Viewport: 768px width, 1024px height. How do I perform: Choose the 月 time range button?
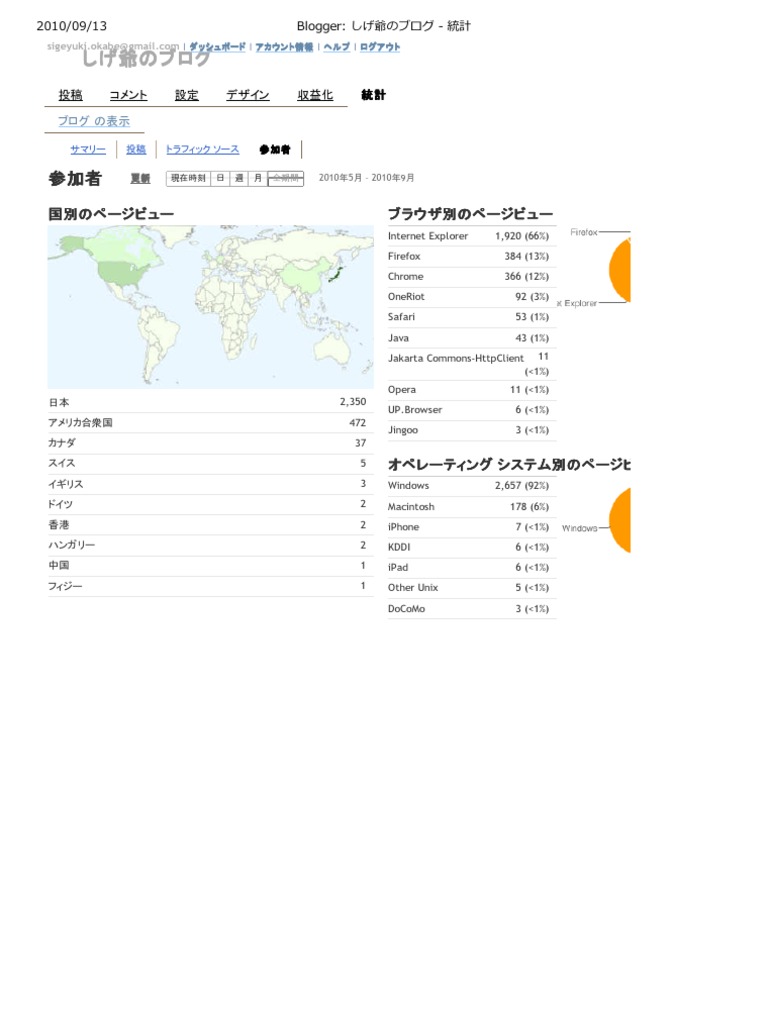tap(258, 178)
